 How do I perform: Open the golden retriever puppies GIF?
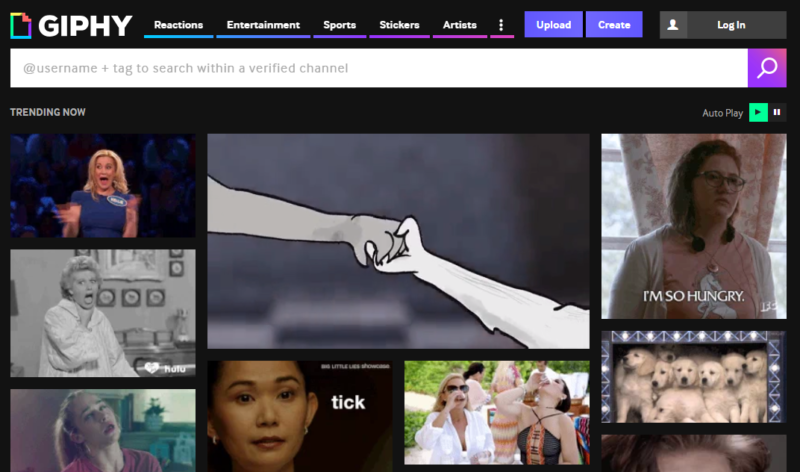(x=694, y=377)
